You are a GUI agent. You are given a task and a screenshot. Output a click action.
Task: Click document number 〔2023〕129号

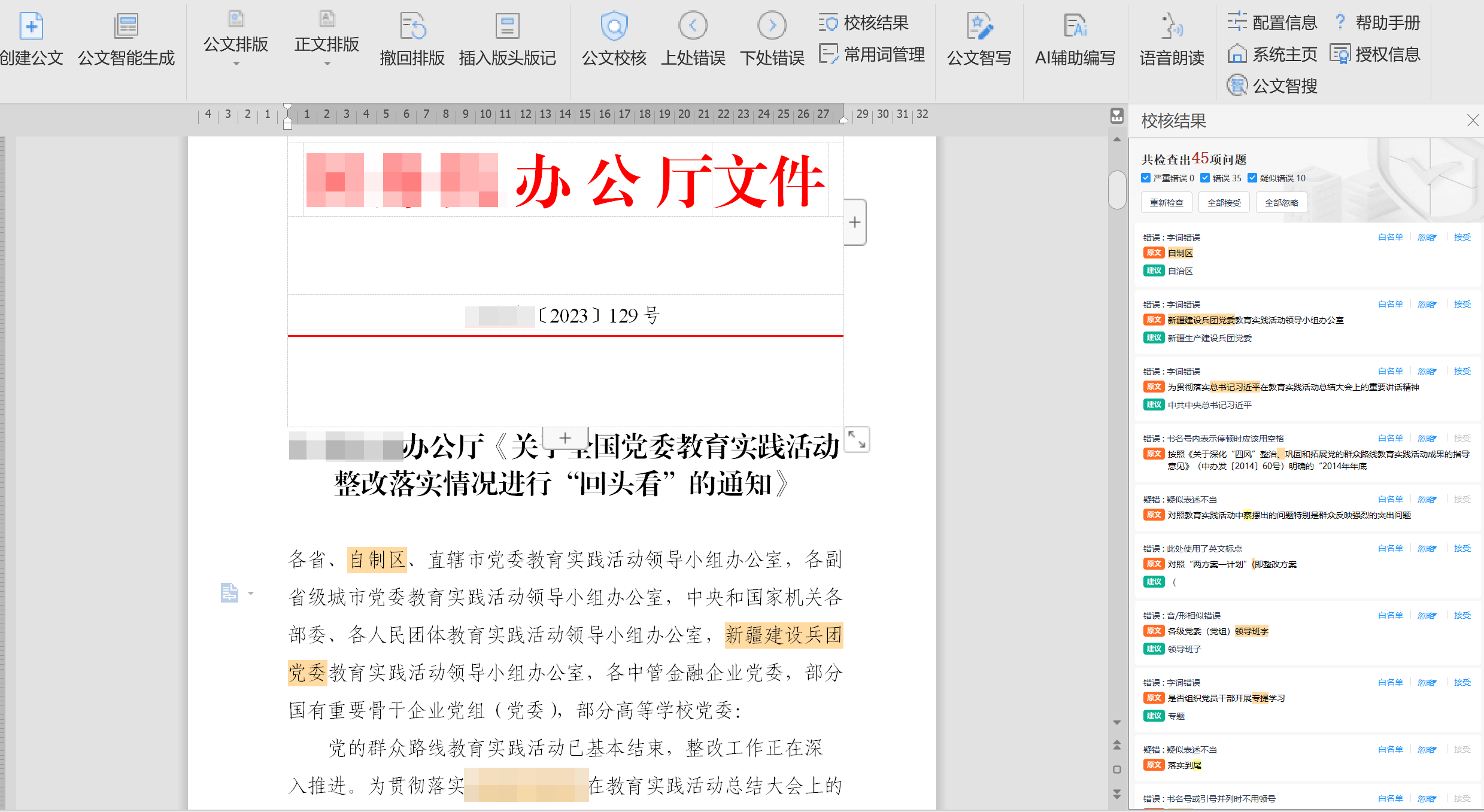(599, 315)
